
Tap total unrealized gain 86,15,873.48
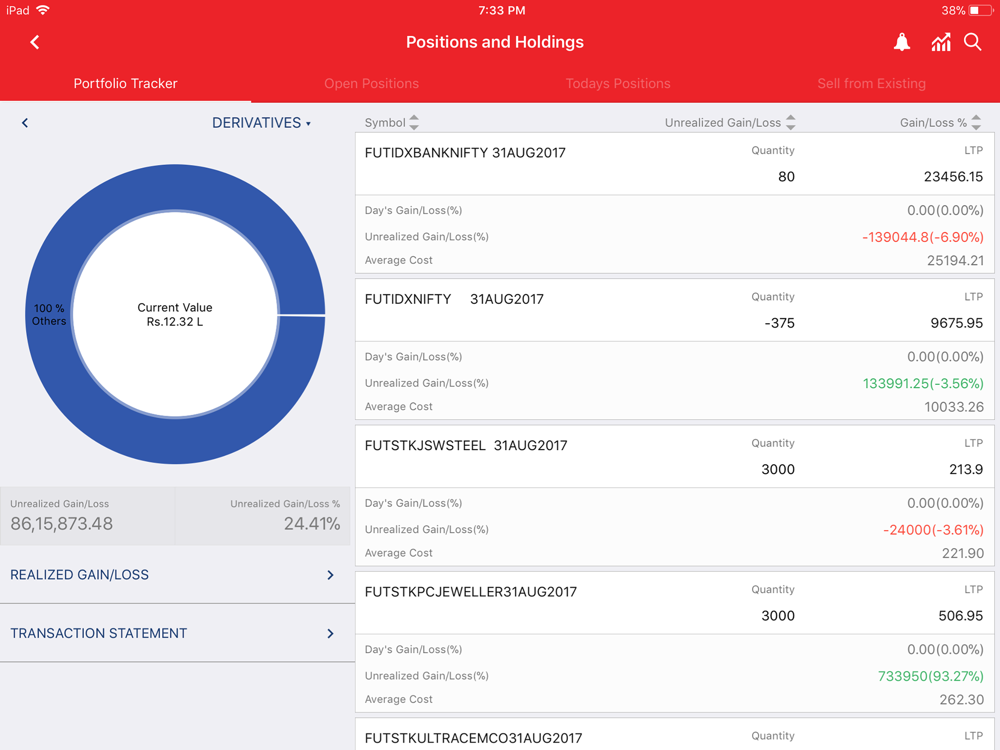61,524
